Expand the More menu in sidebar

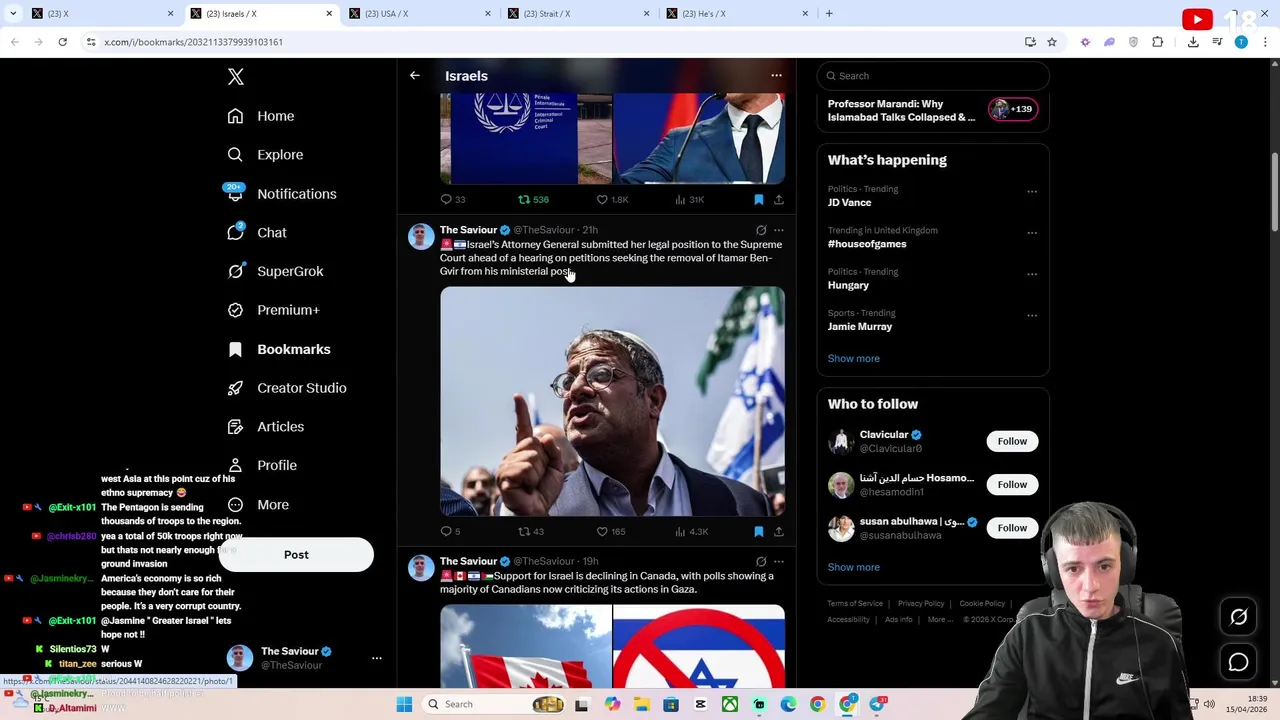click(x=258, y=505)
